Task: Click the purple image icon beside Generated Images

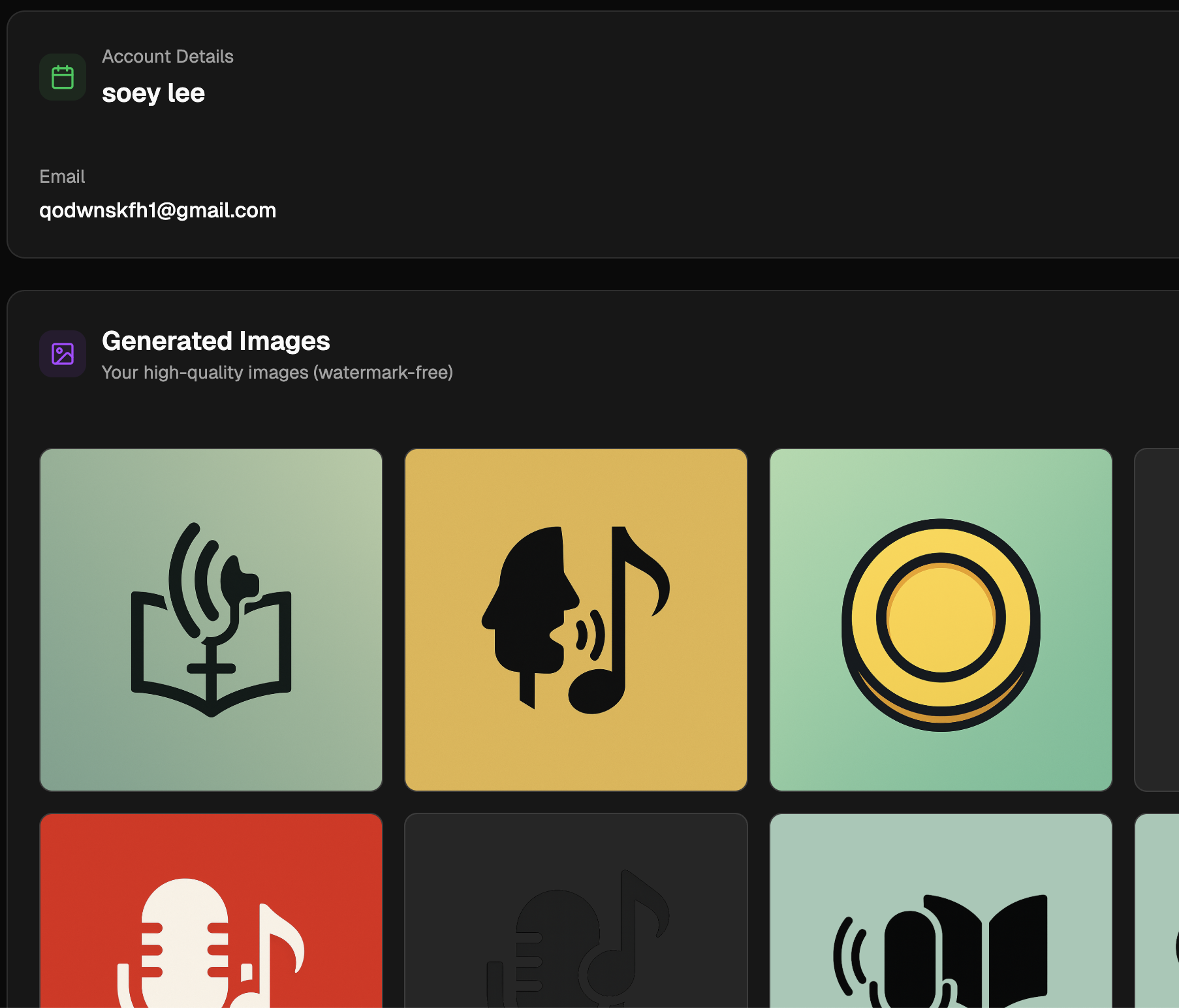Action: [x=62, y=353]
